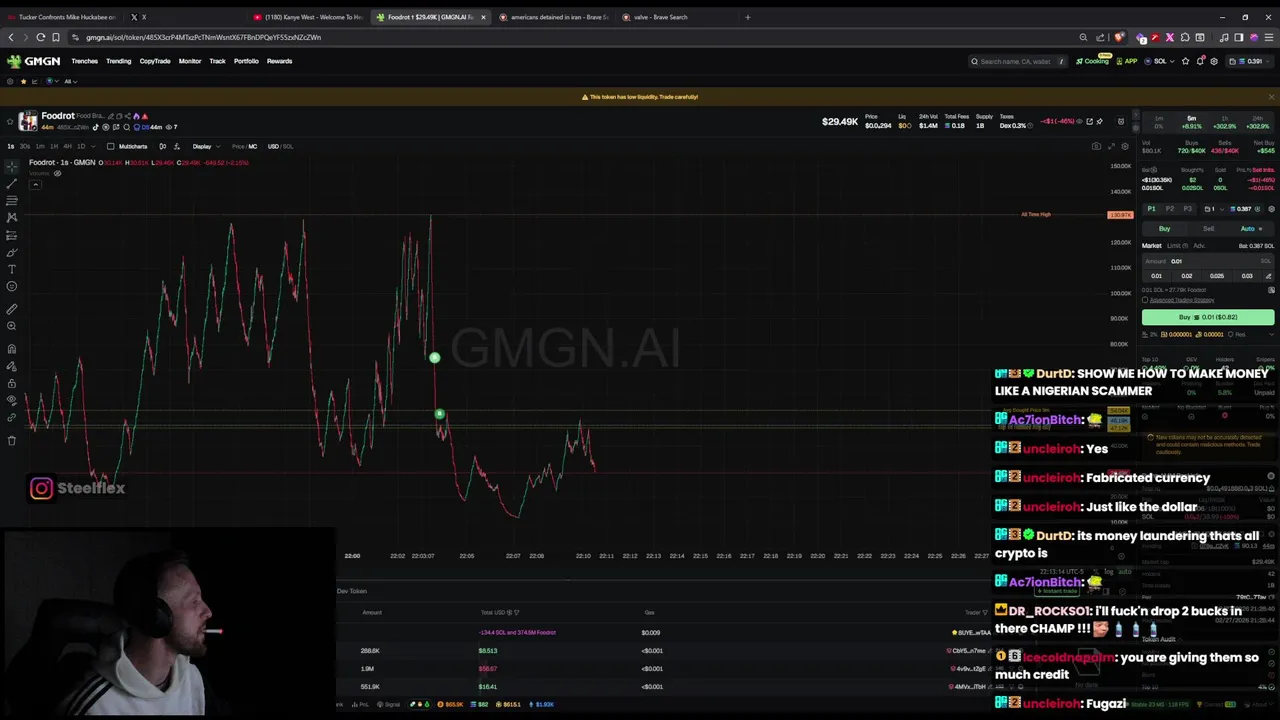The image size is (1280, 720).
Task: Expand the SOL chain dropdown
Action: coord(1160,61)
